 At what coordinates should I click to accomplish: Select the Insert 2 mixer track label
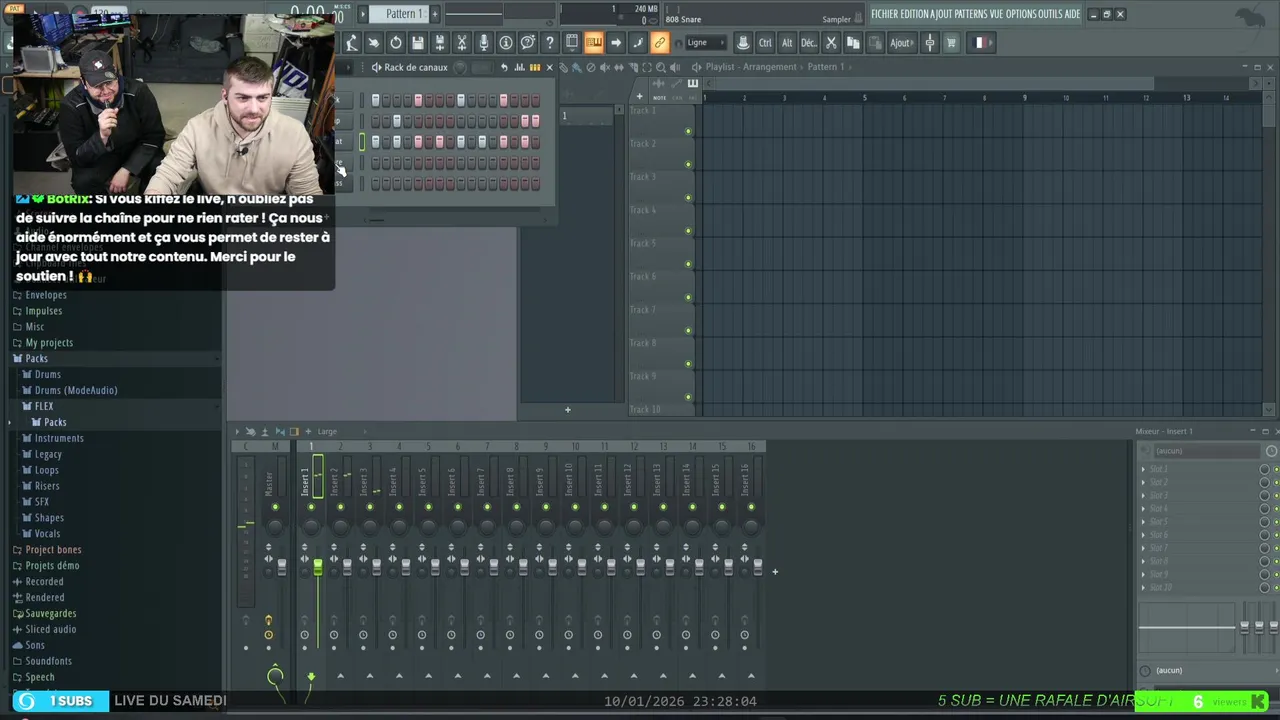(334, 482)
